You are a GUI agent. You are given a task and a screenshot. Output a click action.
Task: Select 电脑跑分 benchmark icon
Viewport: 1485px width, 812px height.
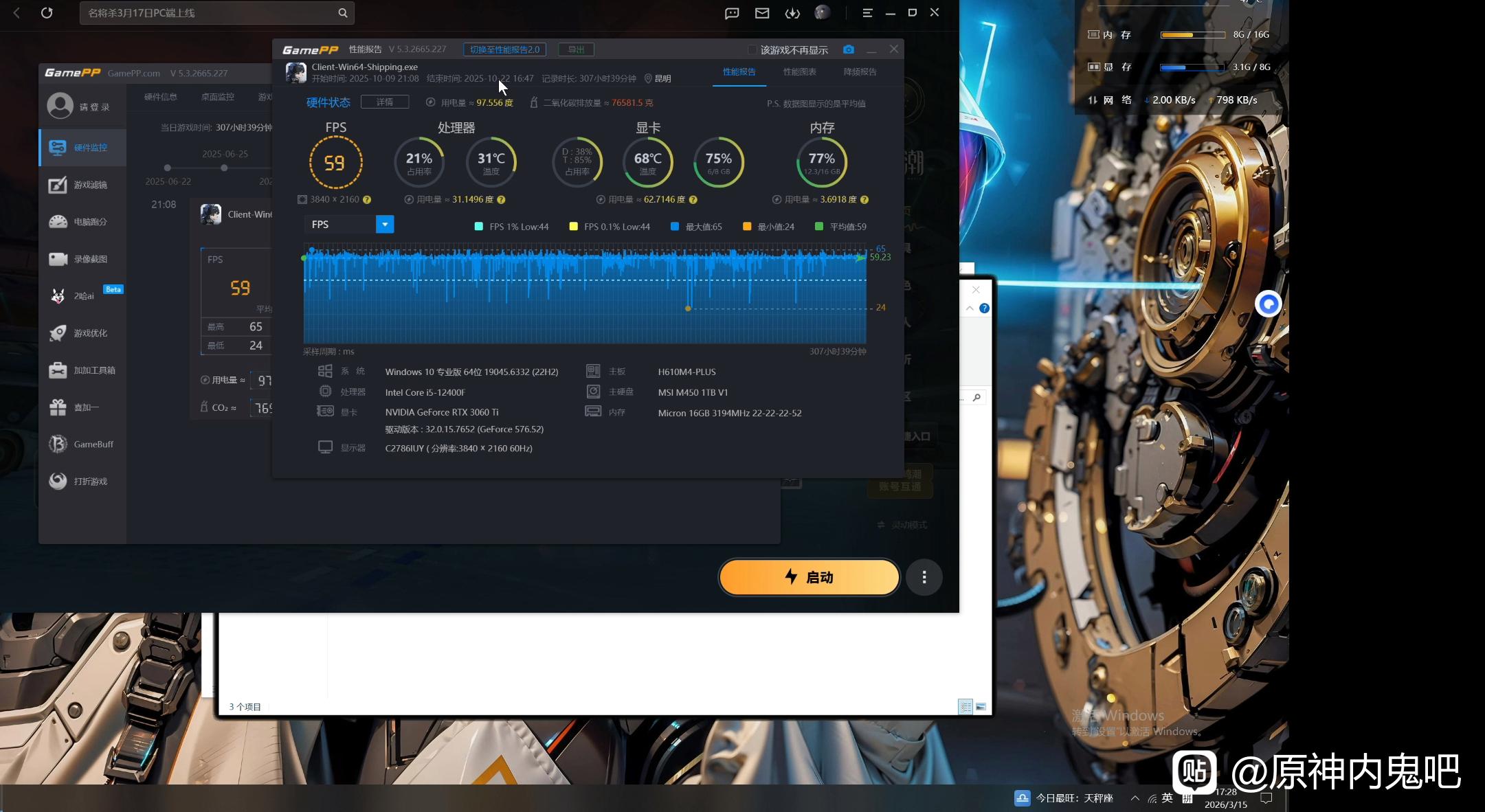58,222
